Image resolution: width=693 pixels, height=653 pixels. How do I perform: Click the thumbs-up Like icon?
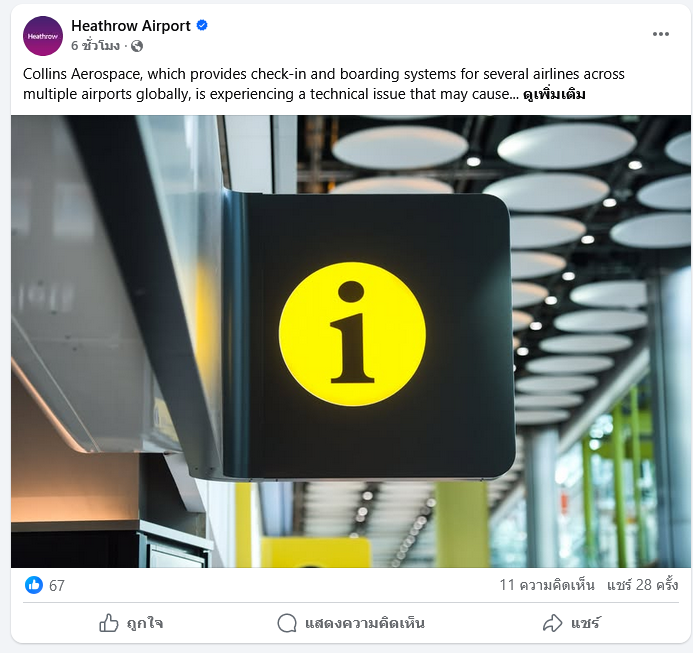coord(109,623)
